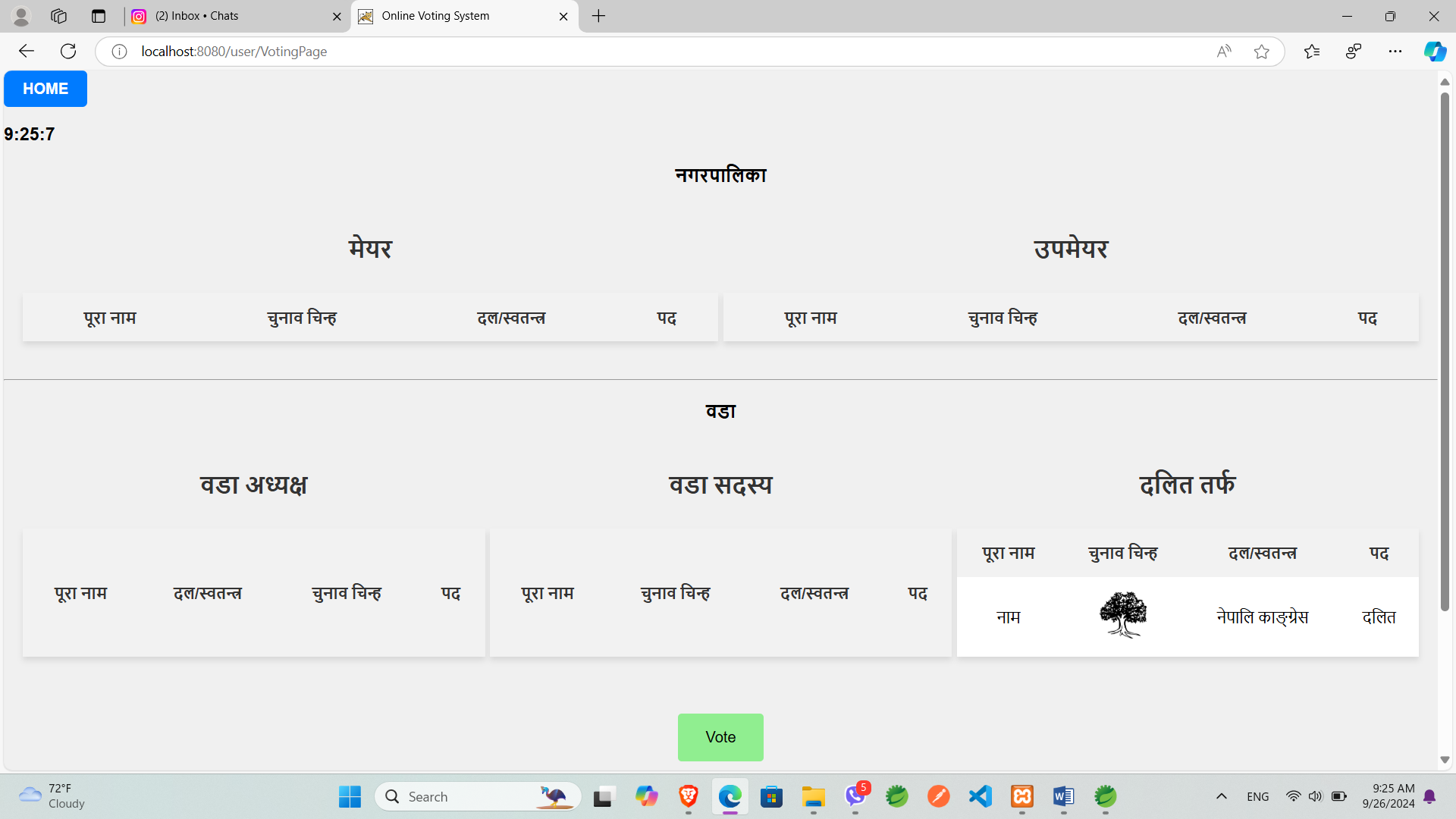The width and height of the screenshot is (1456, 819).
Task: Click the Windows Start button
Action: tap(350, 796)
